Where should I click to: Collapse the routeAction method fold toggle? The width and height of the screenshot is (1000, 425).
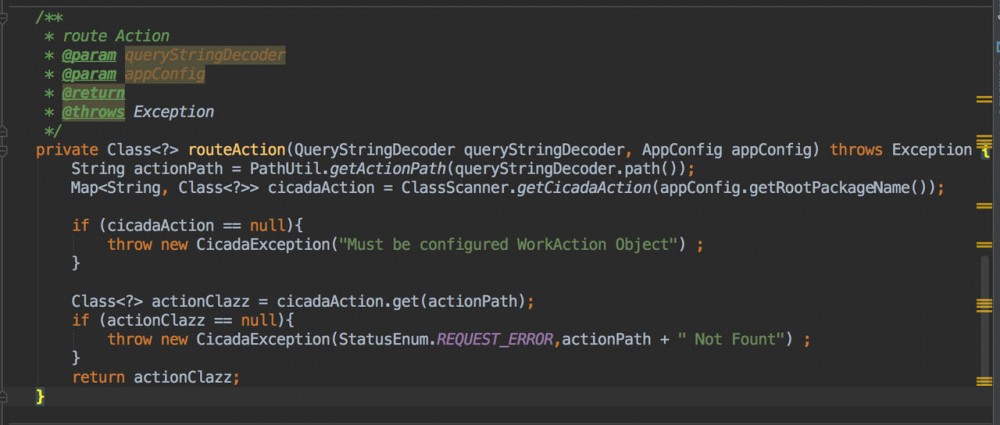(x=5, y=150)
